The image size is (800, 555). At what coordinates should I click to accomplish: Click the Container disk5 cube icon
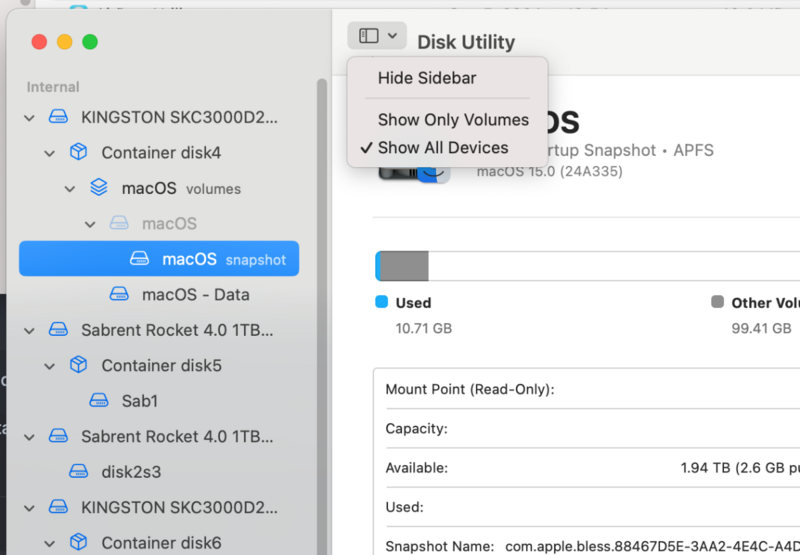coord(79,365)
